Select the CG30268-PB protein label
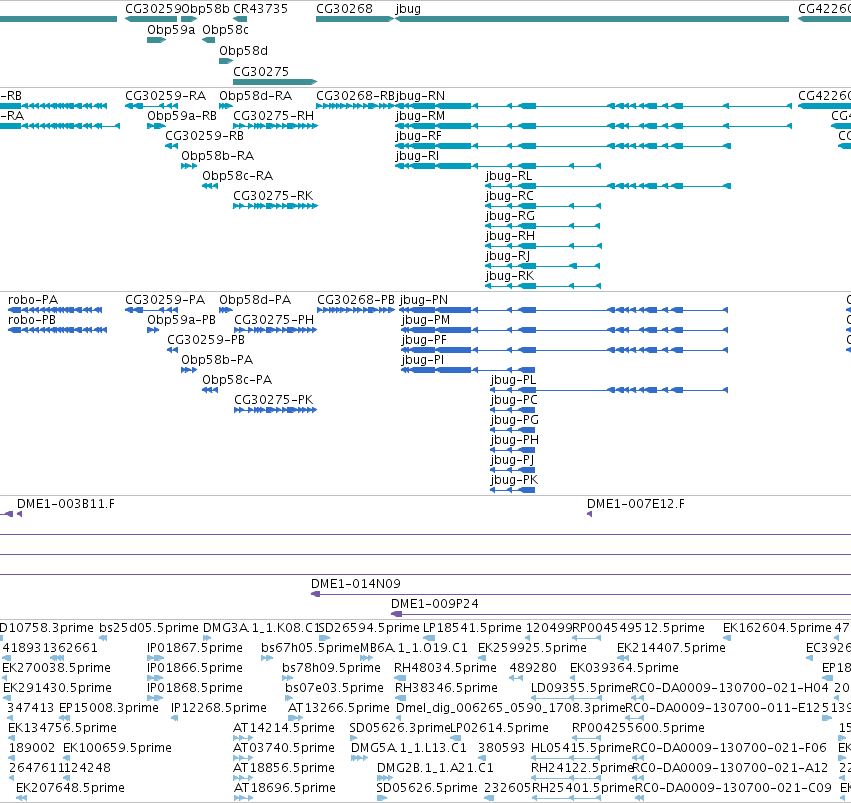The width and height of the screenshot is (851, 803). pos(355,300)
